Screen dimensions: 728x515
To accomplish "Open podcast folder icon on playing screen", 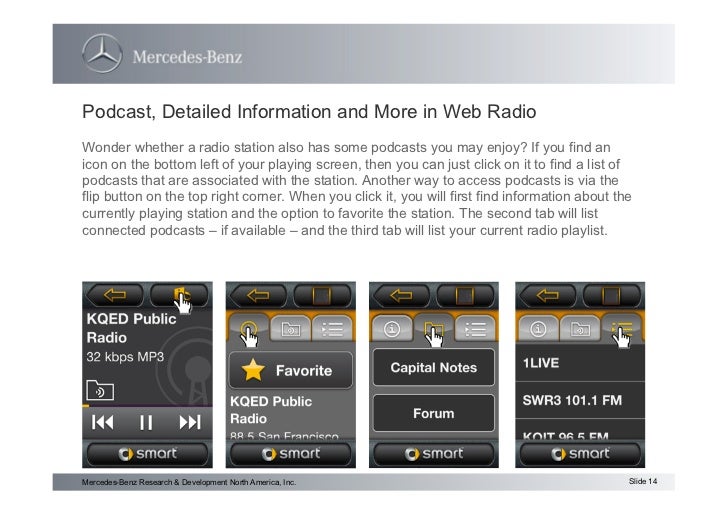I will click(100, 390).
